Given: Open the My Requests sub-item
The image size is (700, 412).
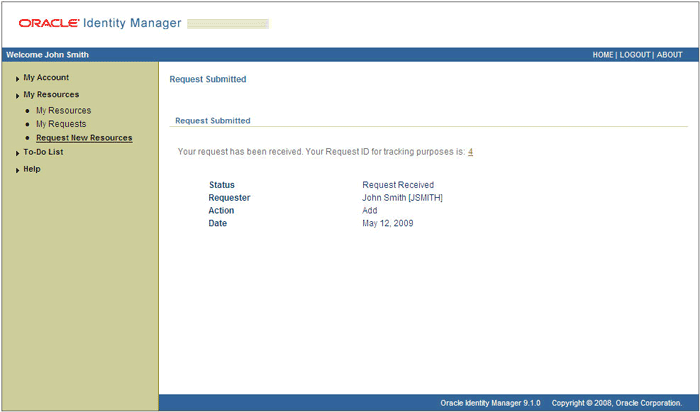Looking at the screenshot, I should [x=61, y=124].
